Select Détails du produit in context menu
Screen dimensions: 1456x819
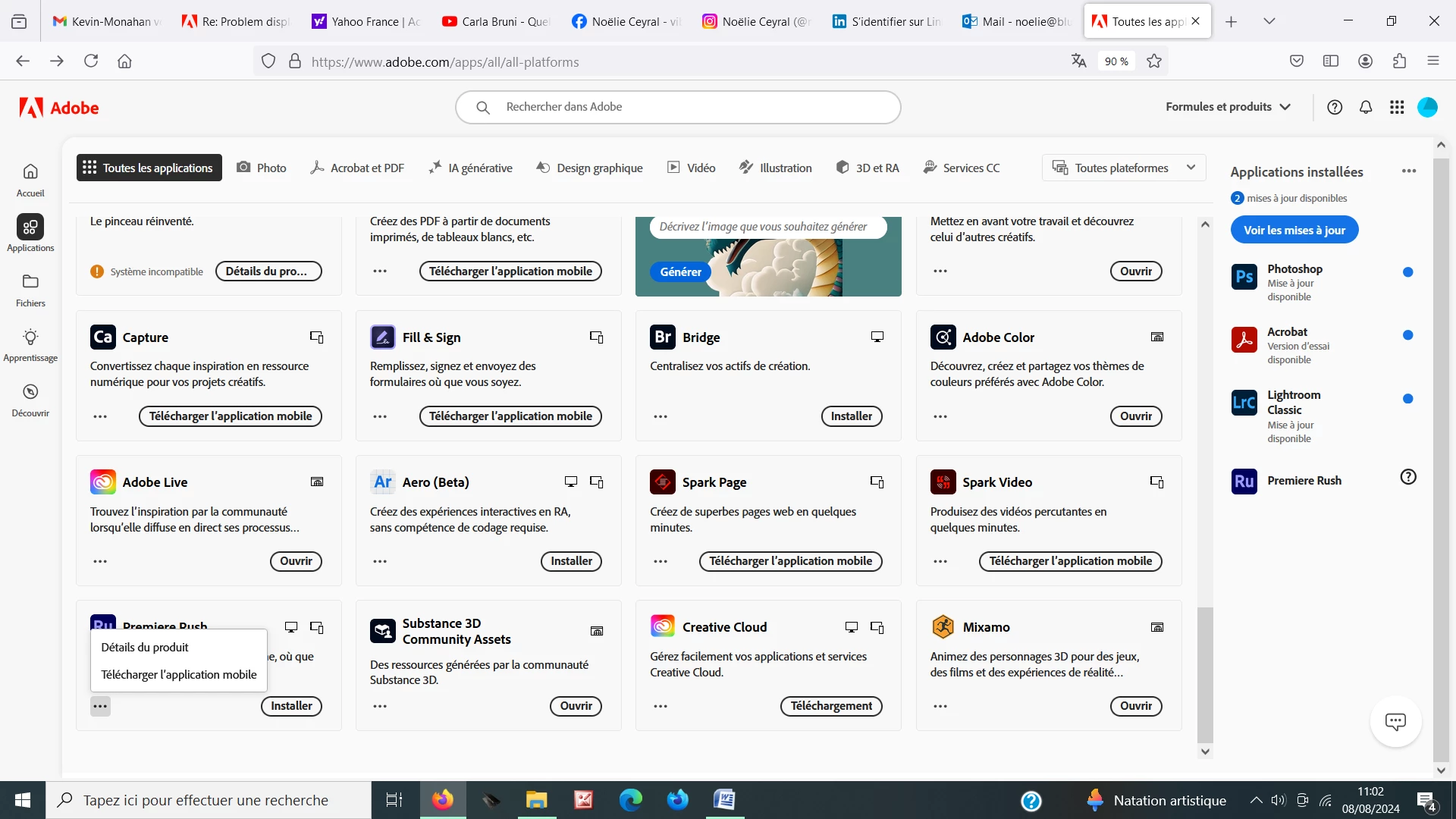click(145, 647)
